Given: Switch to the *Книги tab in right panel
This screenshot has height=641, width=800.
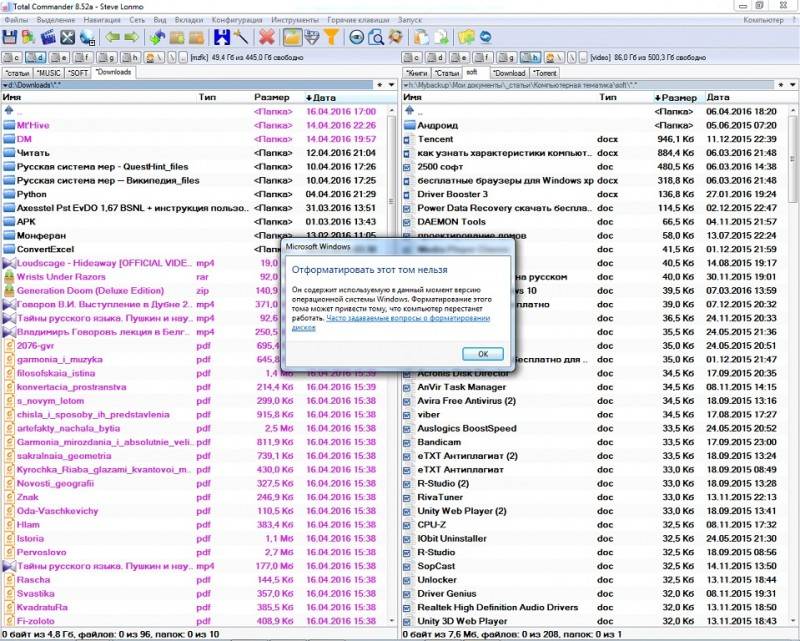Looking at the screenshot, I should point(416,73).
